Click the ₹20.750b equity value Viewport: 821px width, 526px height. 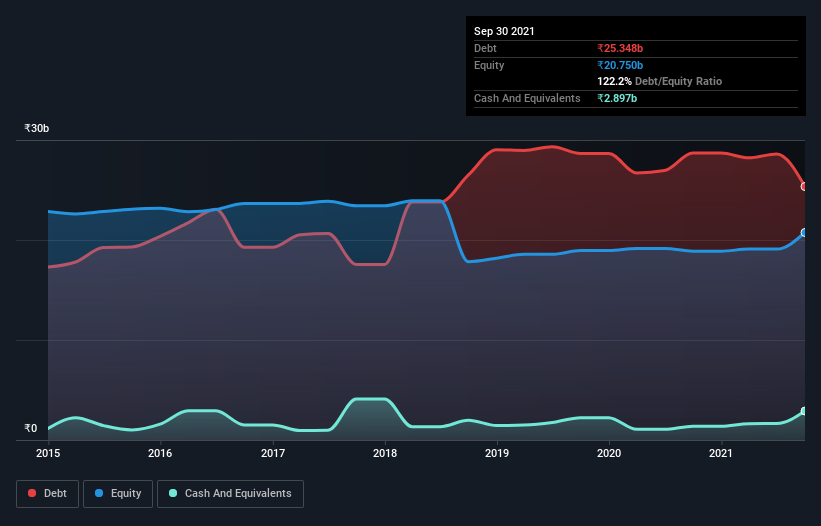click(x=620, y=65)
